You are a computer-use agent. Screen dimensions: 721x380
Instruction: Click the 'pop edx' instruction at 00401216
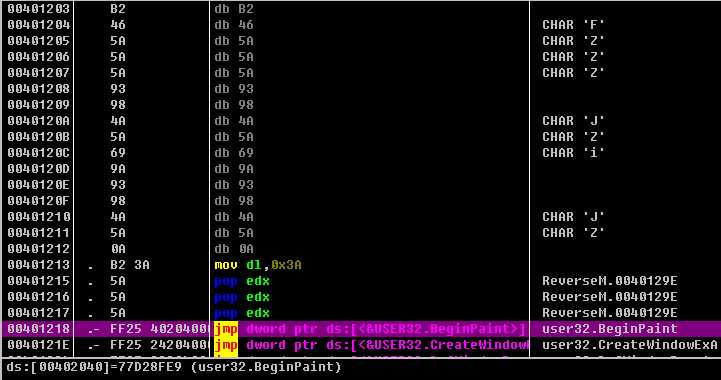tap(242, 297)
